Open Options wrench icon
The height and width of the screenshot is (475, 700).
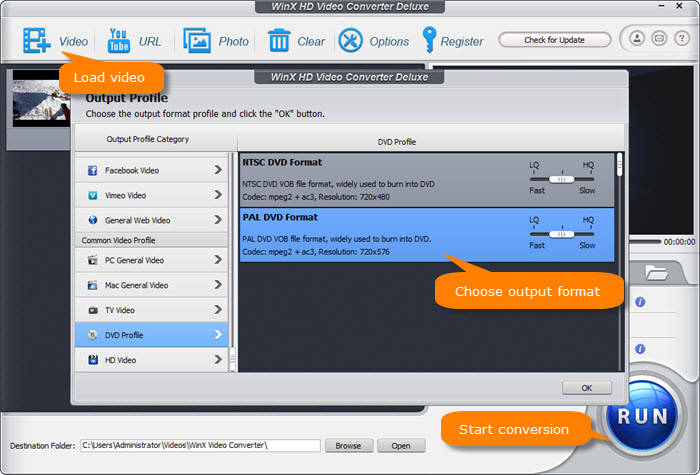tap(350, 41)
